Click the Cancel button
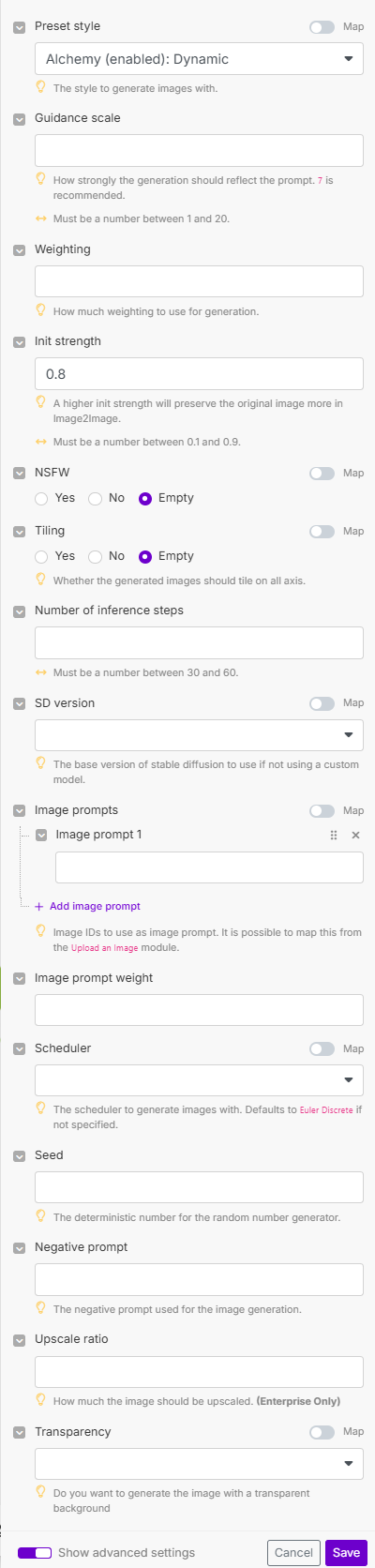Image resolution: width=375 pixels, height=1568 pixels. (293, 1552)
